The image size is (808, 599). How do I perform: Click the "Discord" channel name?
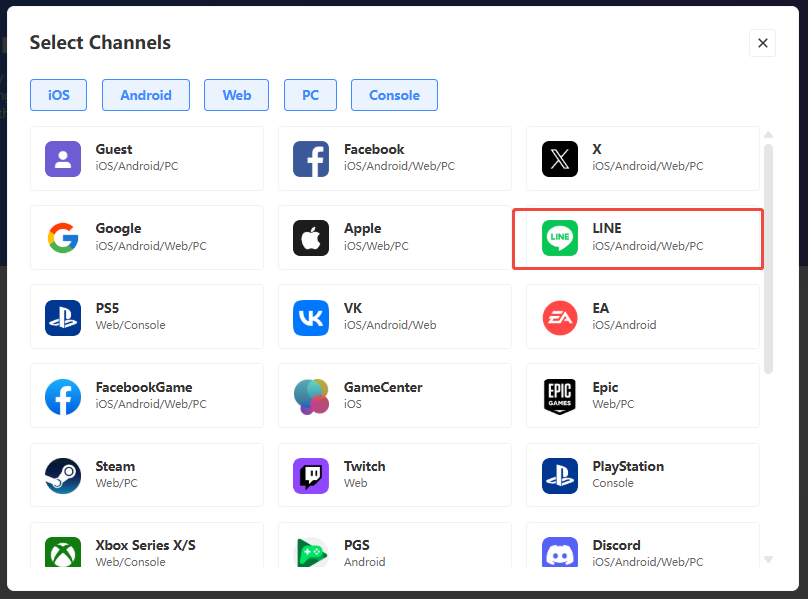[616, 545]
